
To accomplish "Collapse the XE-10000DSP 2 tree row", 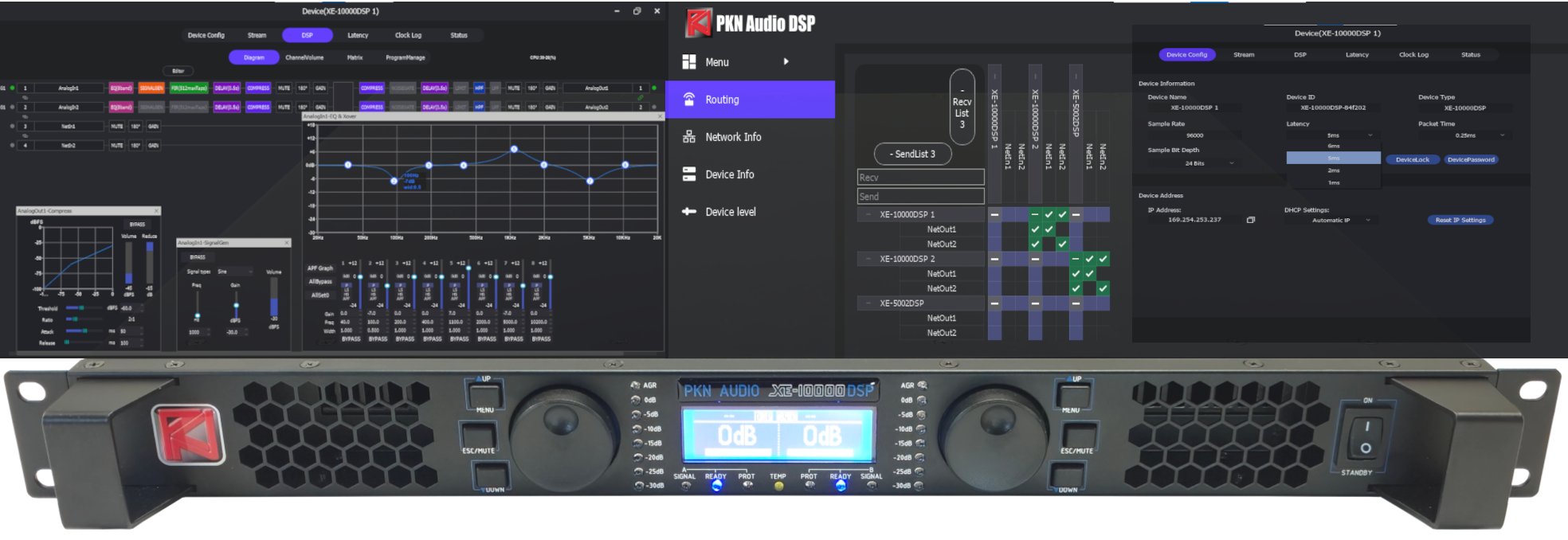I will (868, 259).
